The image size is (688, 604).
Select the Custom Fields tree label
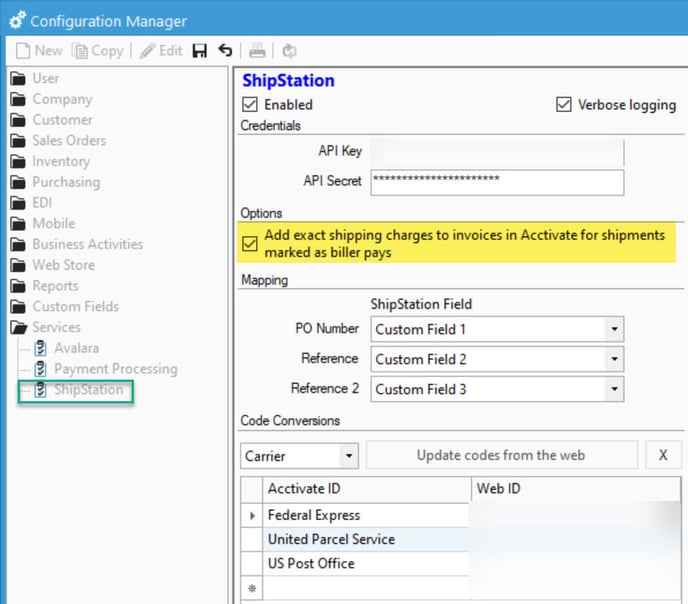tap(75, 306)
